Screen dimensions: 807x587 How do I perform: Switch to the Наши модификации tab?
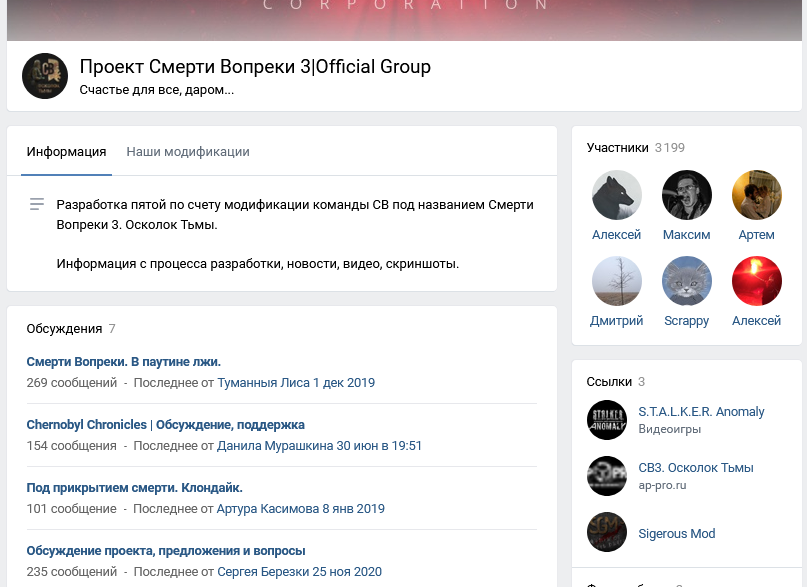(x=188, y=152)
